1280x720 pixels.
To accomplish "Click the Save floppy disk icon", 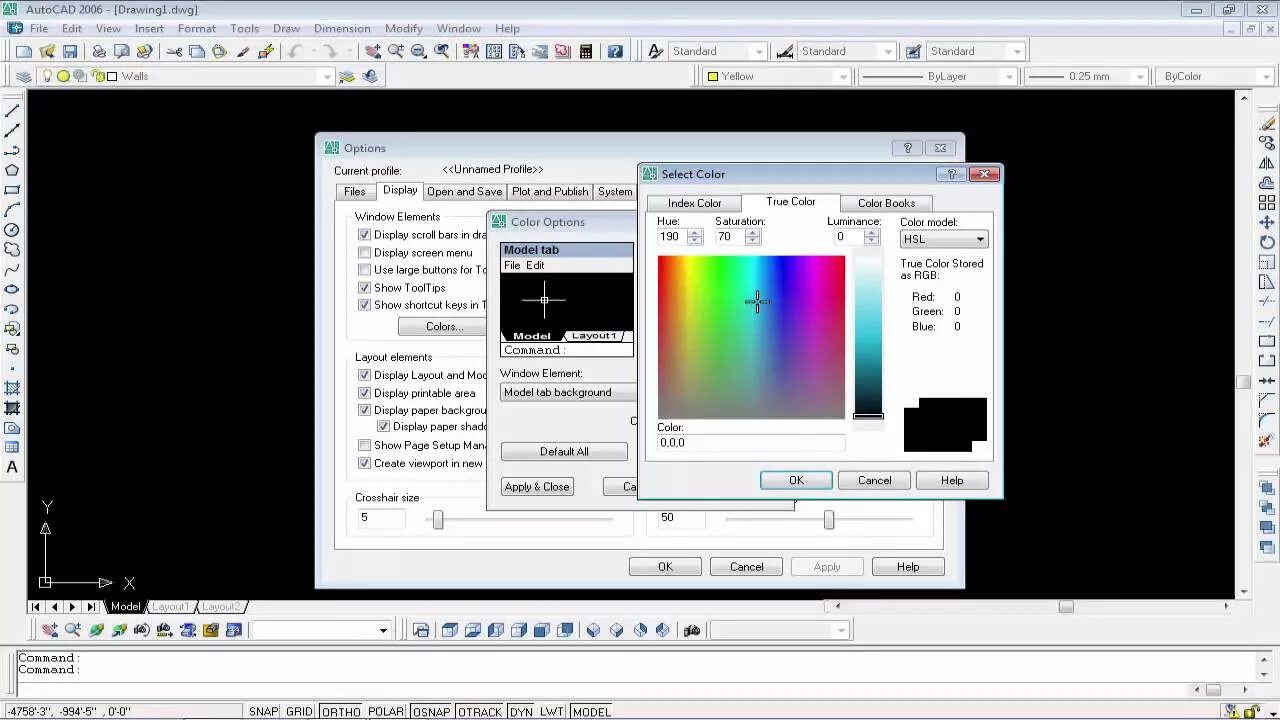I will (70, 51).
